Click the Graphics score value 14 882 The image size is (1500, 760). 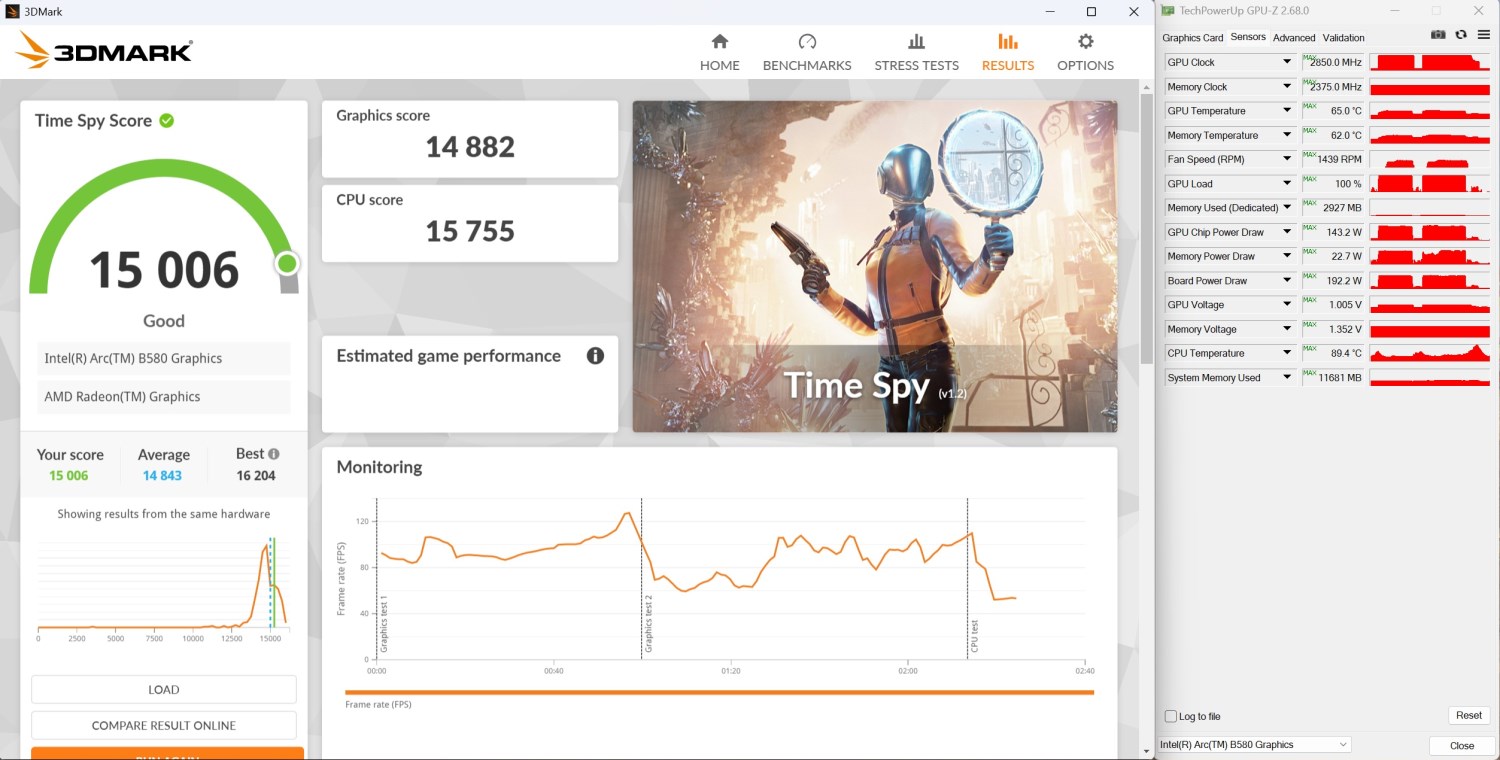(470, 147)
